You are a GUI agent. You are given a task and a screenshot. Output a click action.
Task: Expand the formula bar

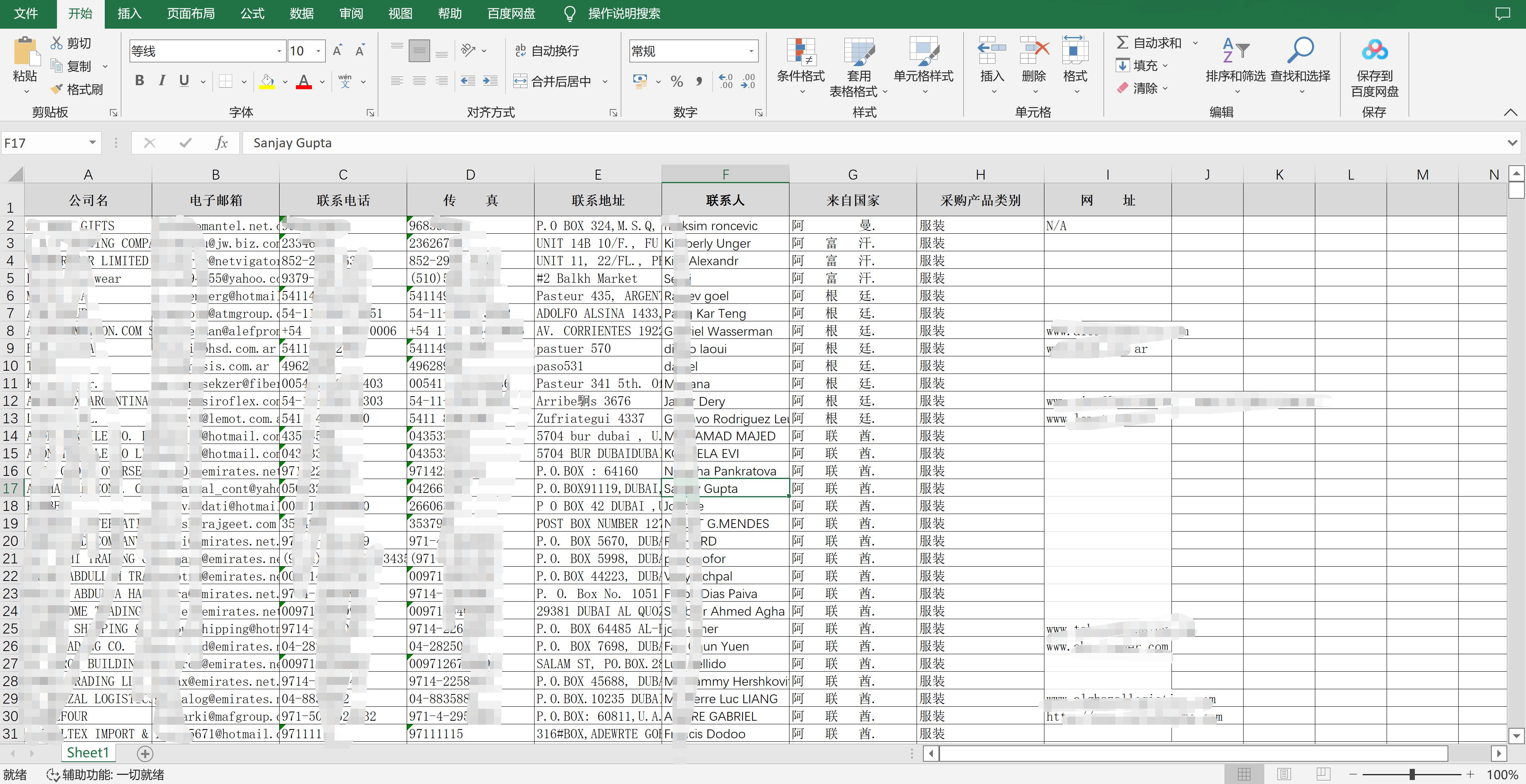1512,143
